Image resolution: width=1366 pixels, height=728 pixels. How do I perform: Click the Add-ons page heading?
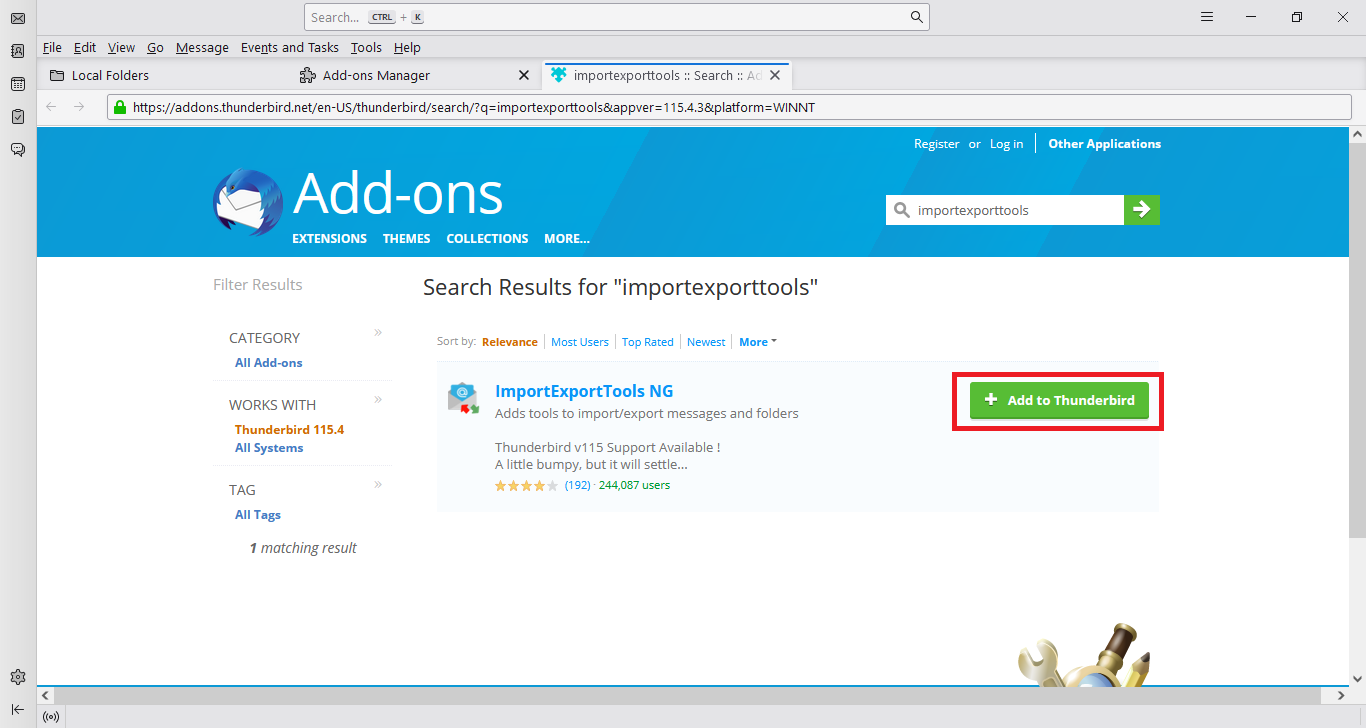[398, 193]
